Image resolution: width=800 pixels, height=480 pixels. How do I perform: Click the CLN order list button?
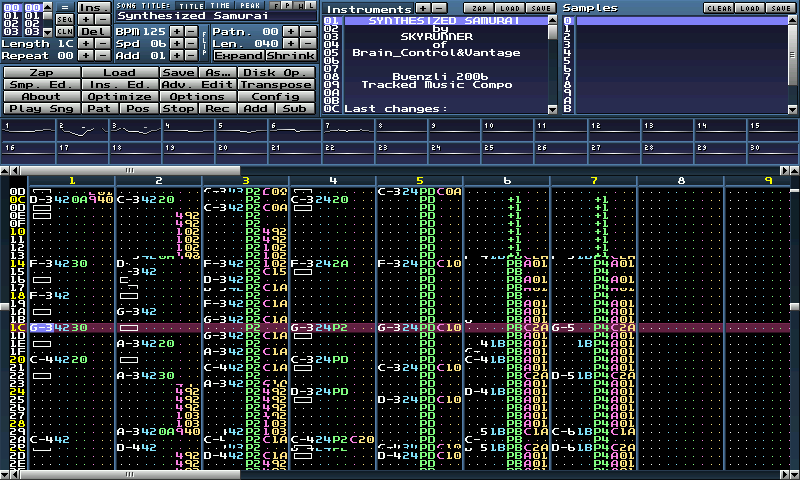tap(64, 32)
